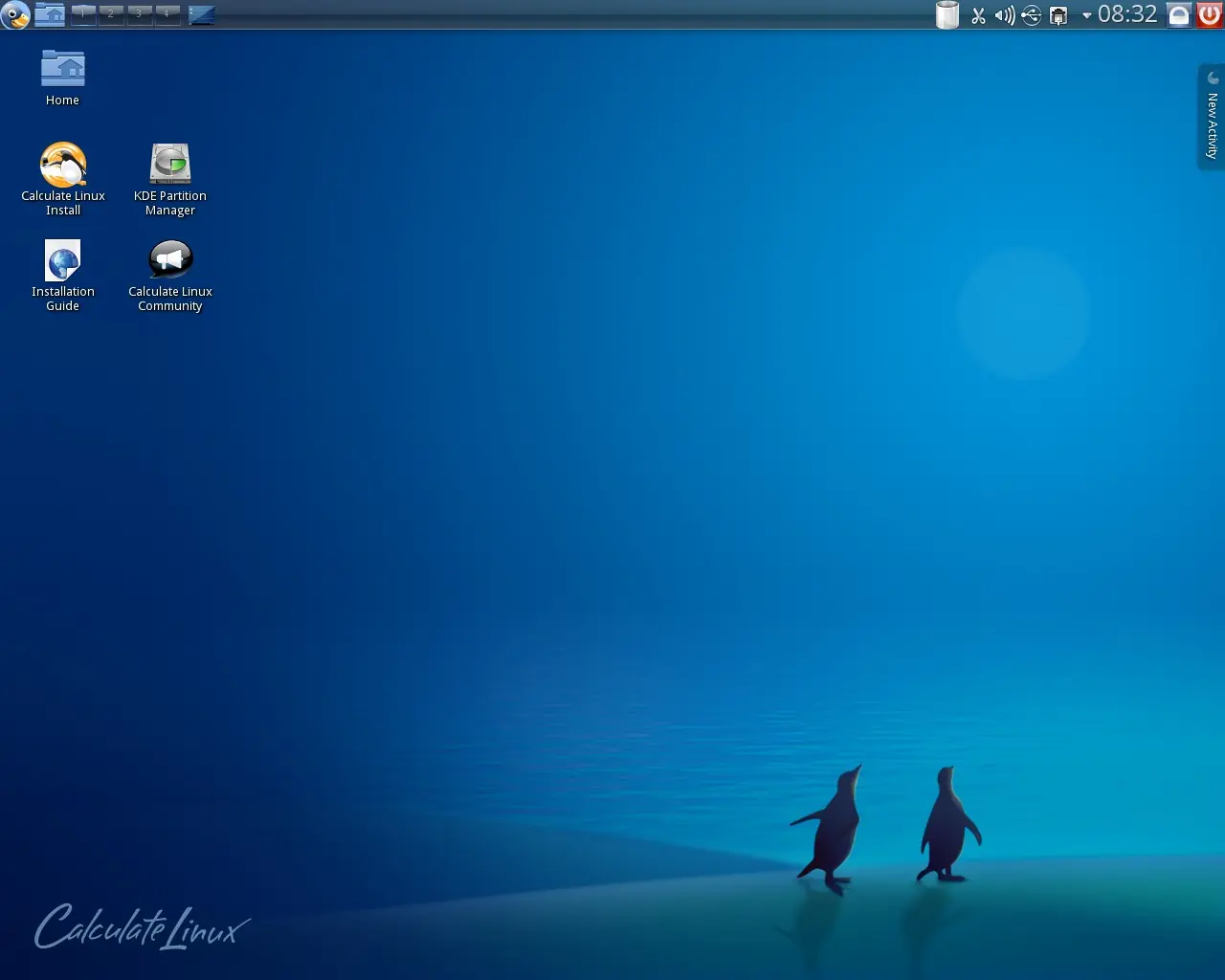The image size is (1225, 980).
Task: Launch Calculate Linux Install desktop icon
Action: 63,179
